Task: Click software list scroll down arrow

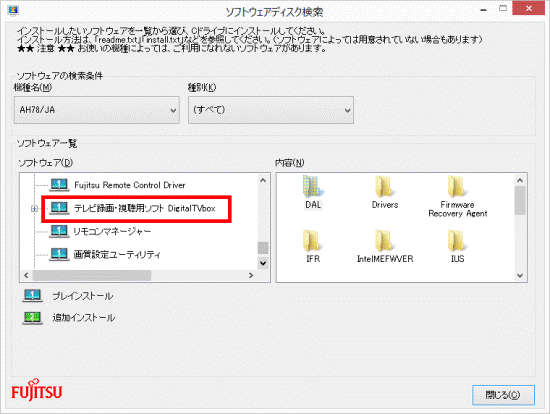Action: point(263,263)
